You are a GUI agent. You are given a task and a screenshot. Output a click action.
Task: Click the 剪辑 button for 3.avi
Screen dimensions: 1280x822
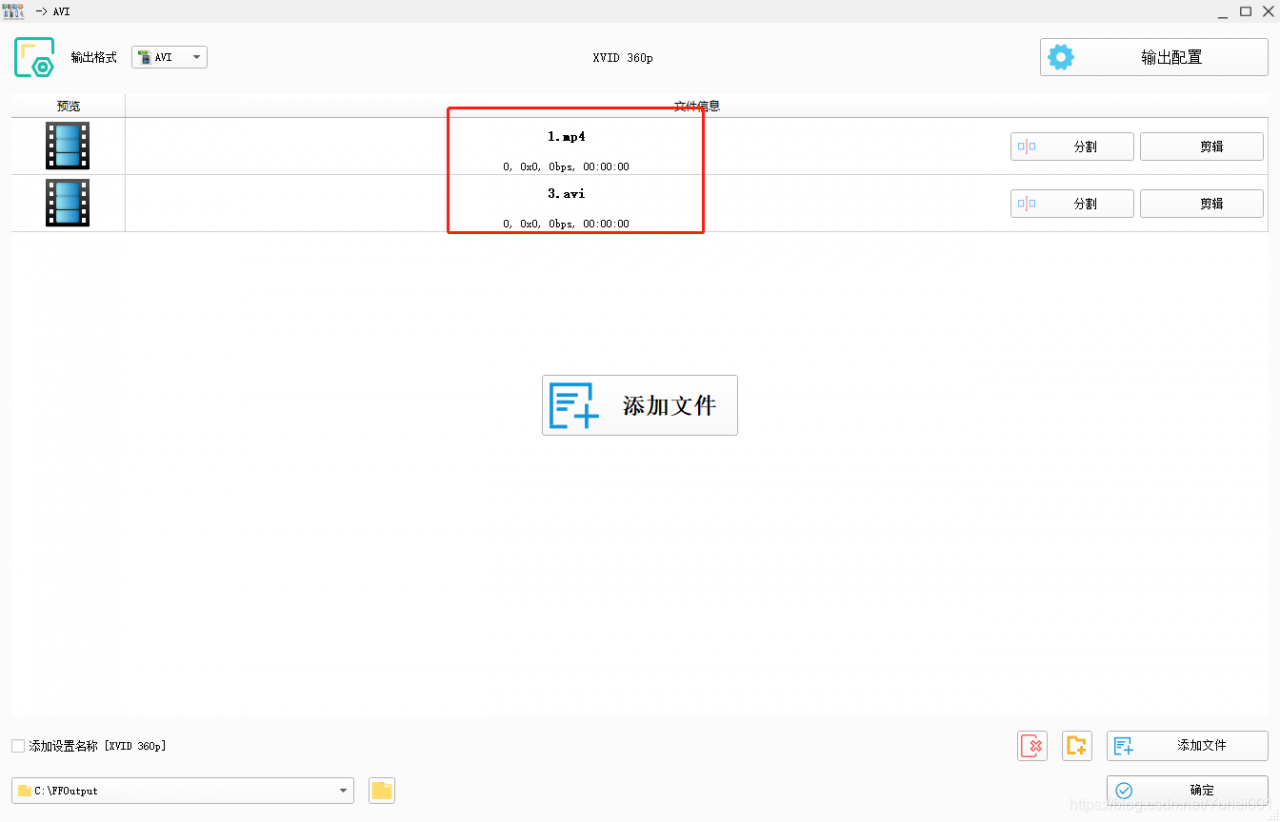pos(1202,203)
